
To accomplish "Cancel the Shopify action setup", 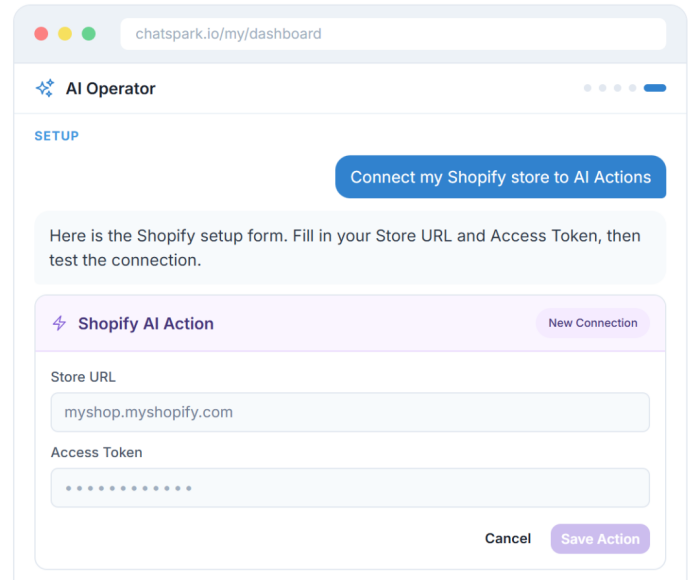I will (x=508, y=538).
